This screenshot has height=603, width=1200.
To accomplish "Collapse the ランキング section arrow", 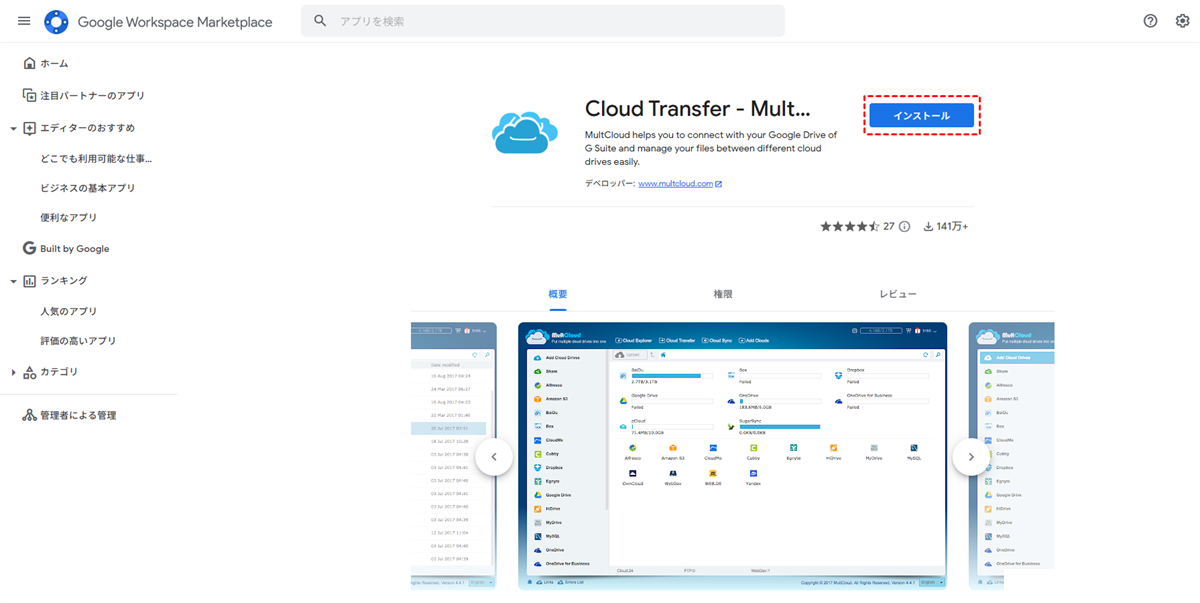I will point(13,281).
